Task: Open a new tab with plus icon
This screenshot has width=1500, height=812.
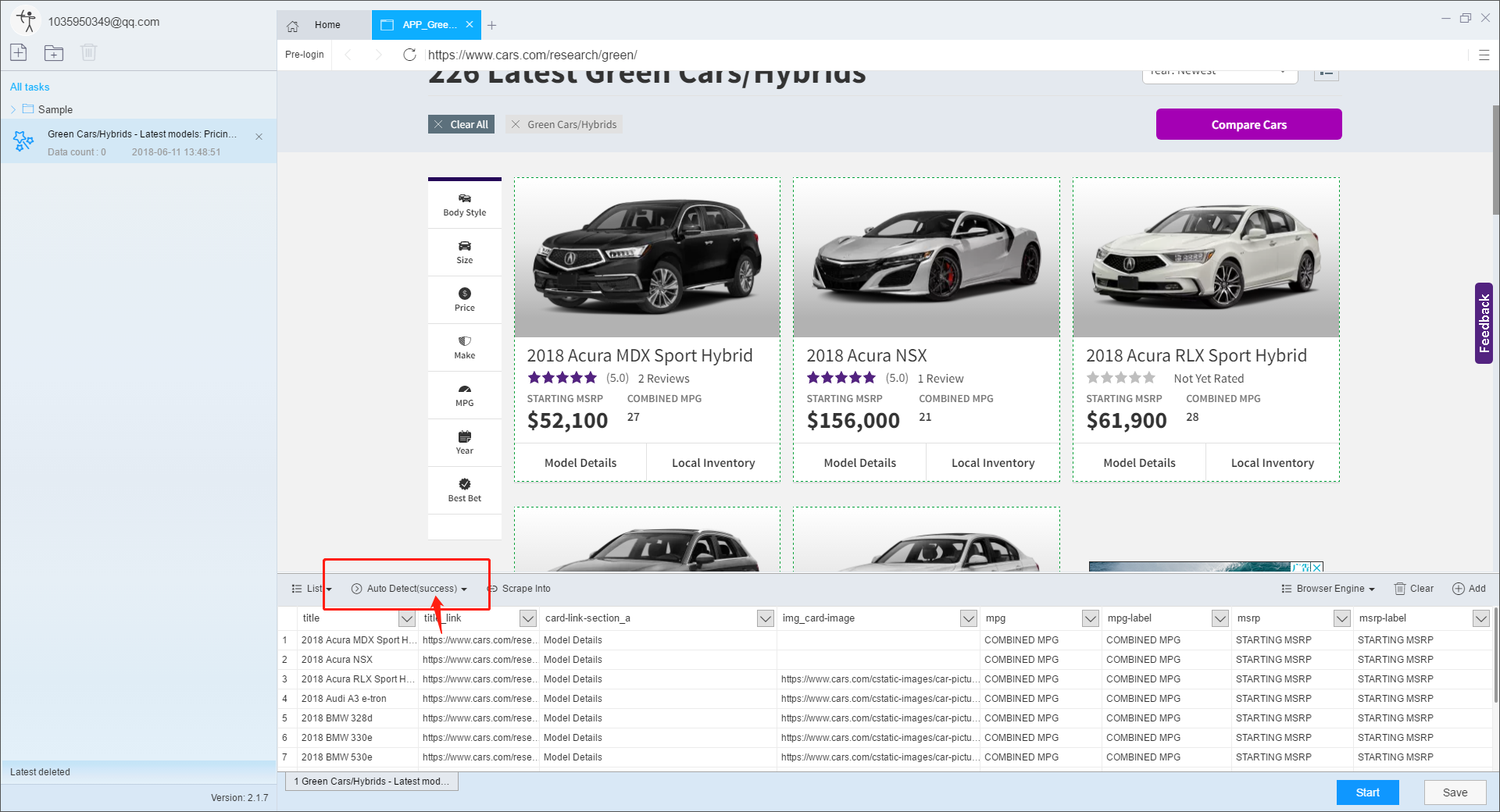Action: [491, 25]
